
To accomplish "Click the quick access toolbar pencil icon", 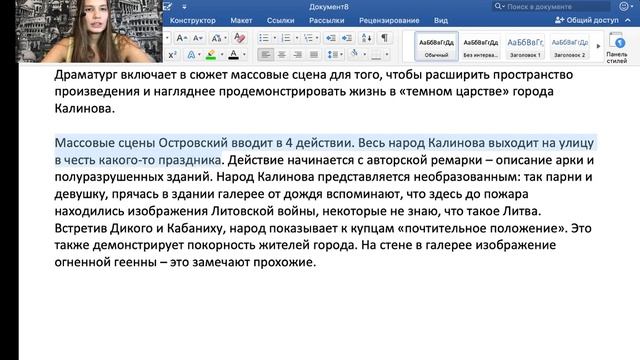I will click(168, 6).
